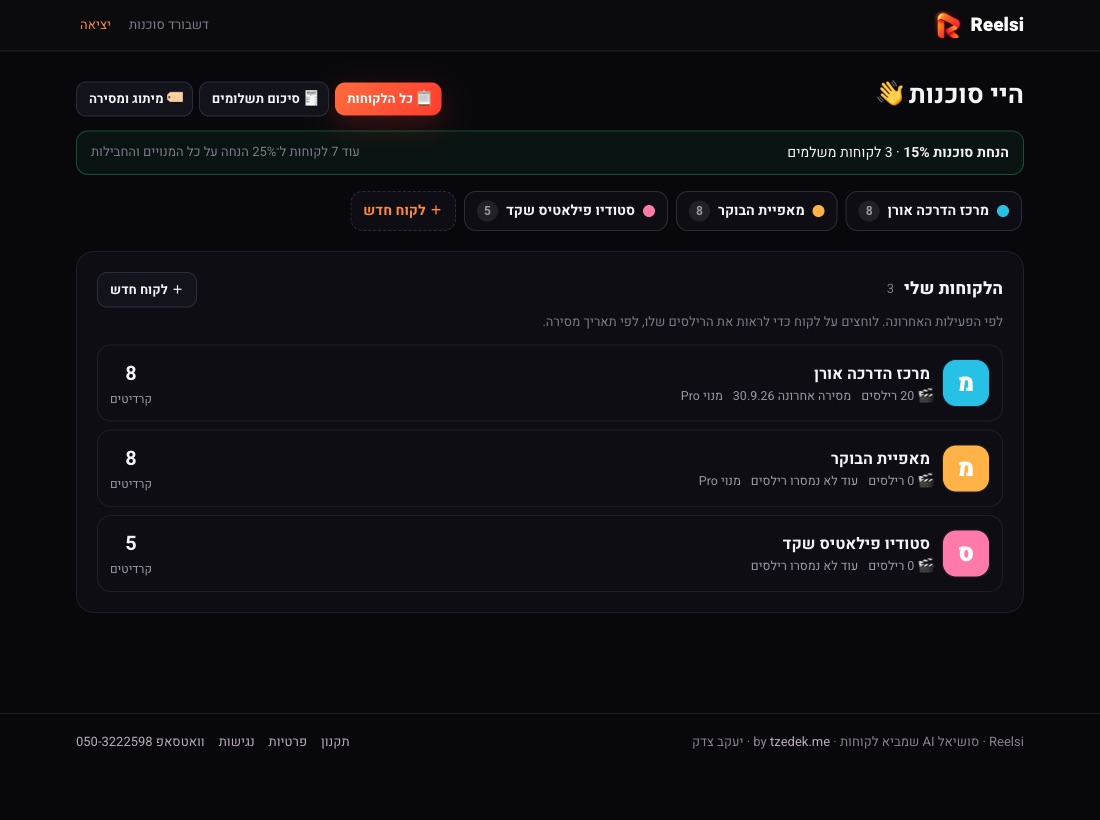
Task: Click the הנחת סוכנות 15% banner text
Action: (x=955, y=152)
